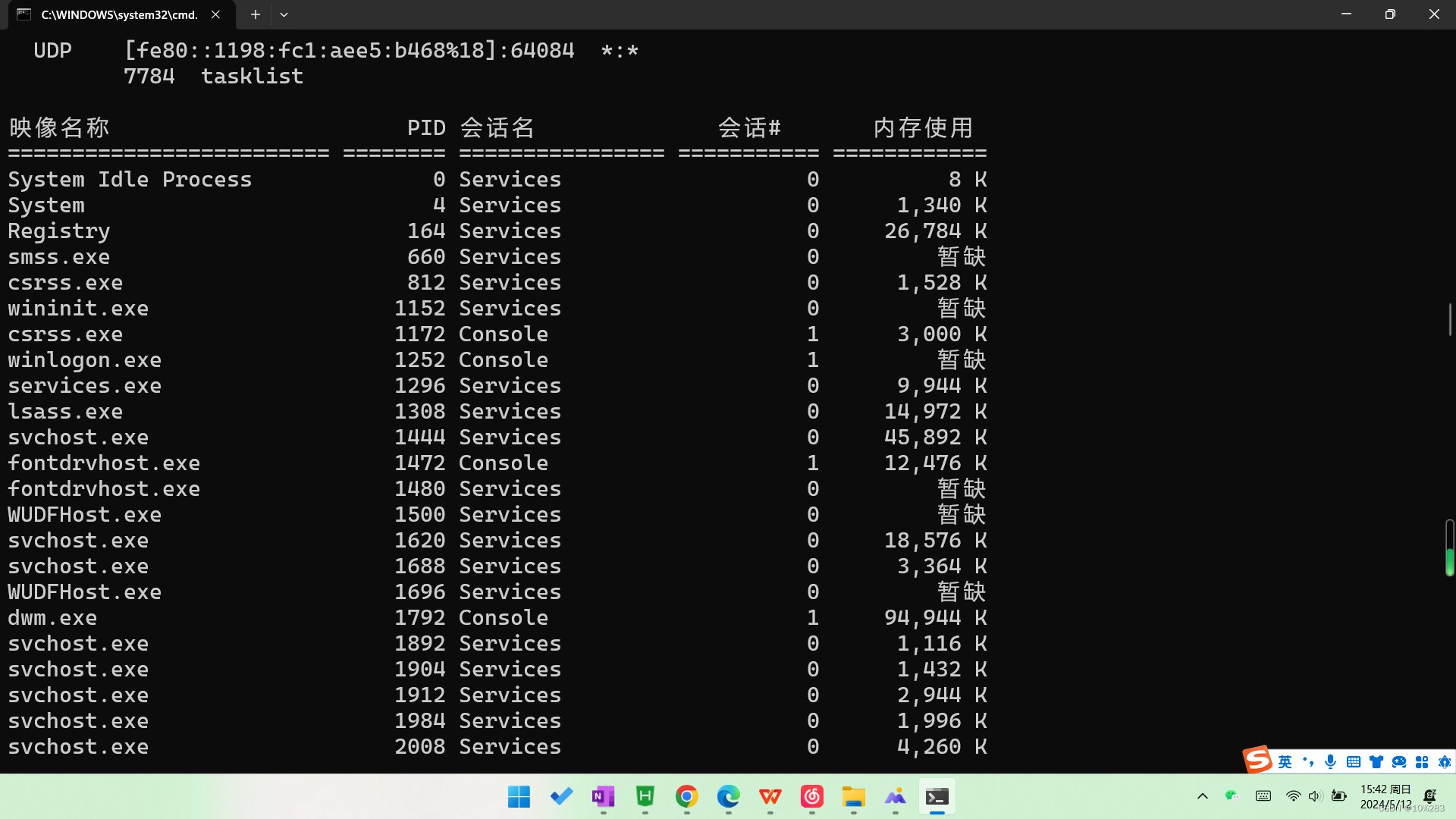Toggle Sogou punctuation mode

tap(1307, 762)
